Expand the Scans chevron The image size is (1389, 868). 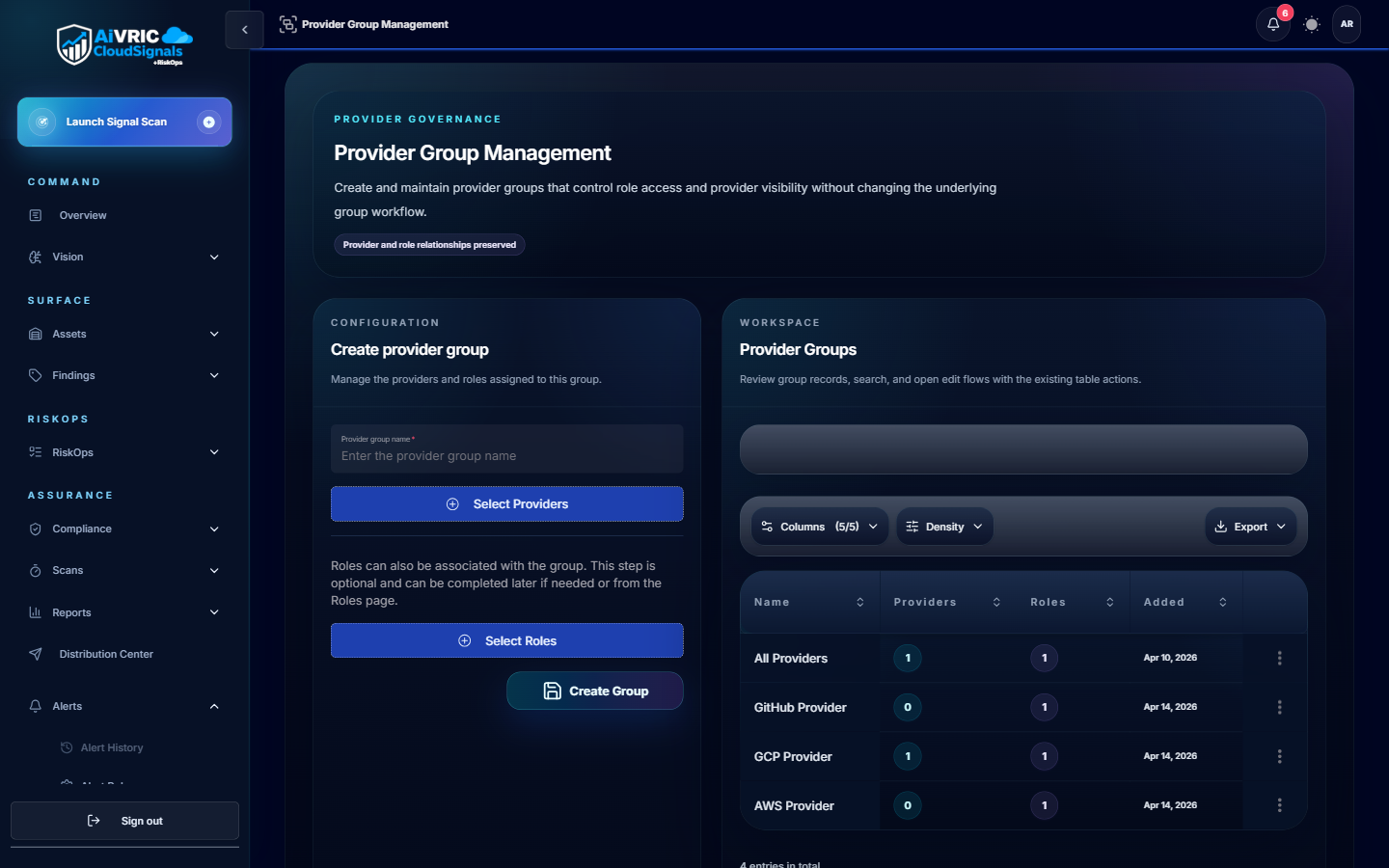214,570
